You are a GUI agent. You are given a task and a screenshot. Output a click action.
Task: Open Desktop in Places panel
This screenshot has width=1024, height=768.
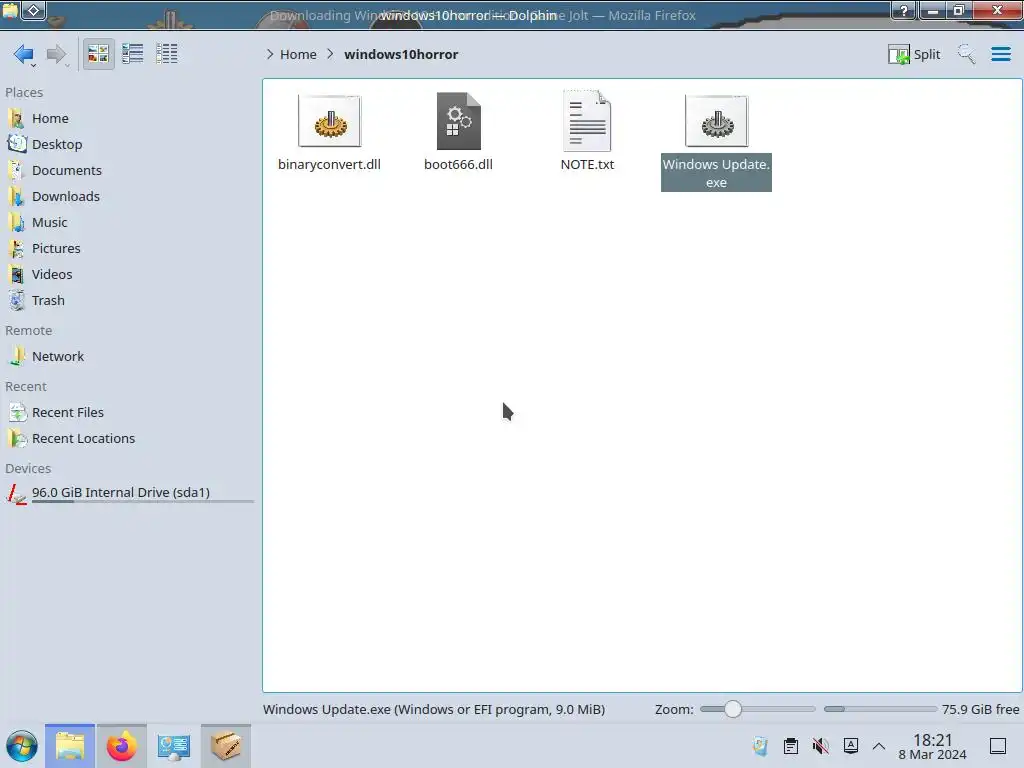pos(129,144)
